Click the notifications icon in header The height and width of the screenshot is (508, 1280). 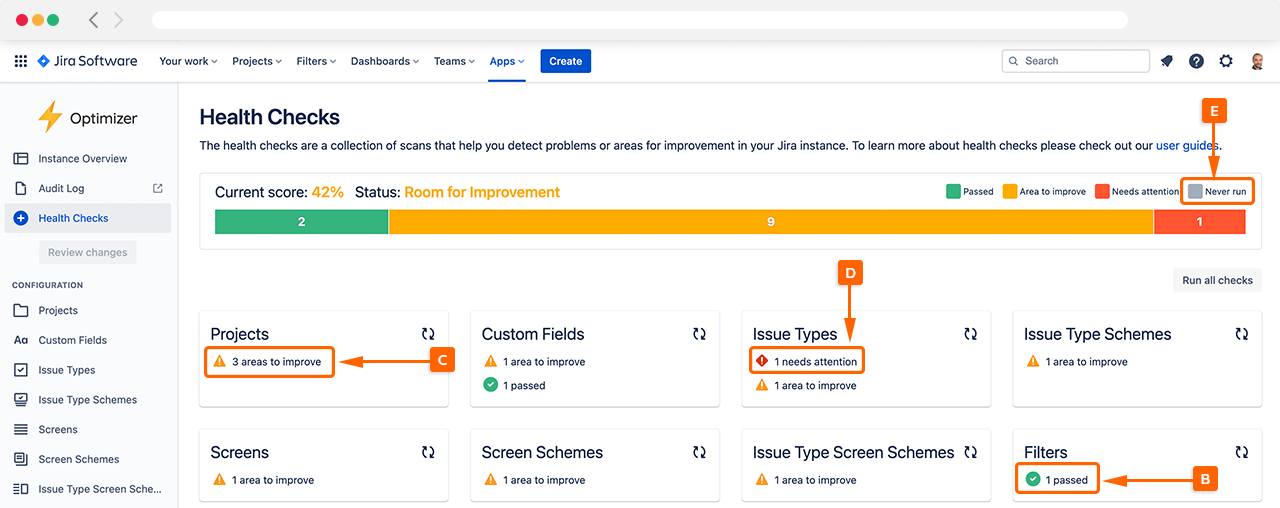[1166, 61]
